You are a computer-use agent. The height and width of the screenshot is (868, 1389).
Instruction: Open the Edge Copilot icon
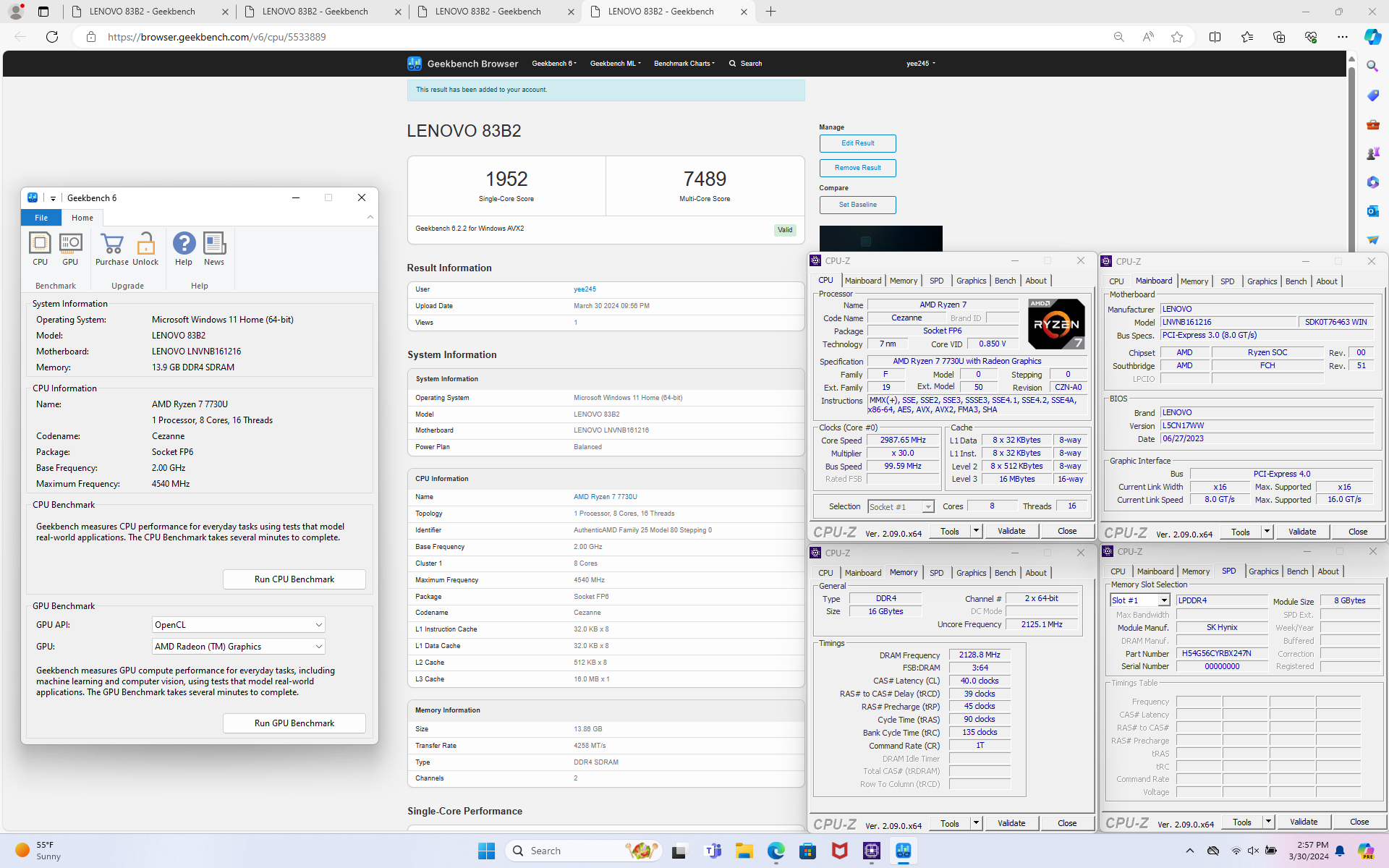1372,37
